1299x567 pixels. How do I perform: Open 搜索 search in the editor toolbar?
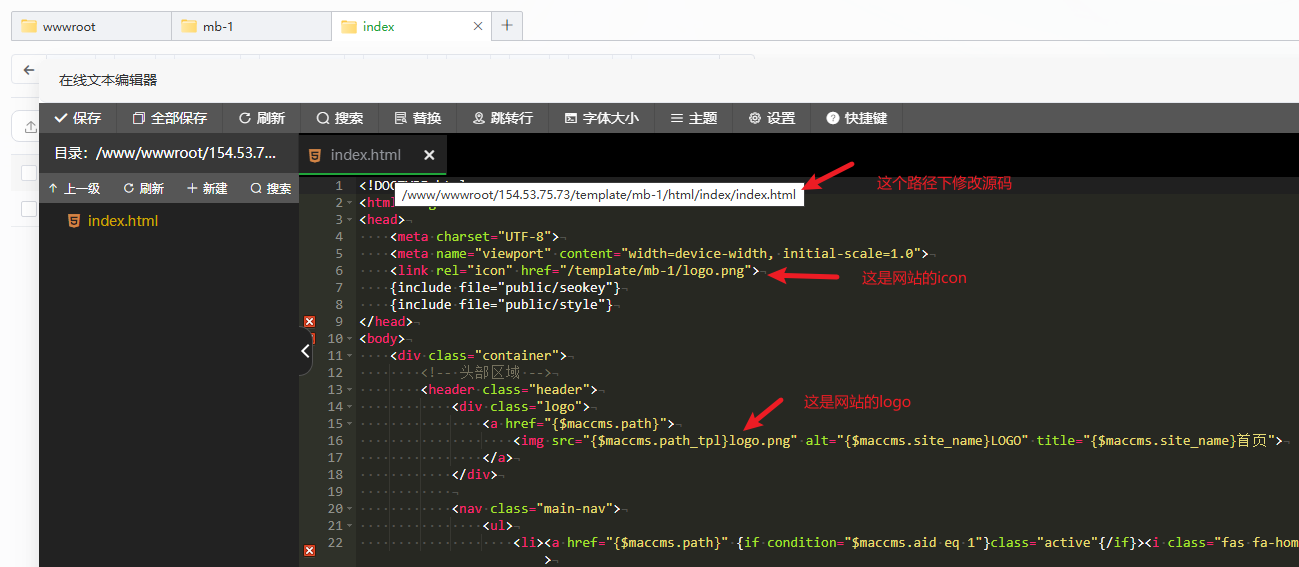point(339,118)
